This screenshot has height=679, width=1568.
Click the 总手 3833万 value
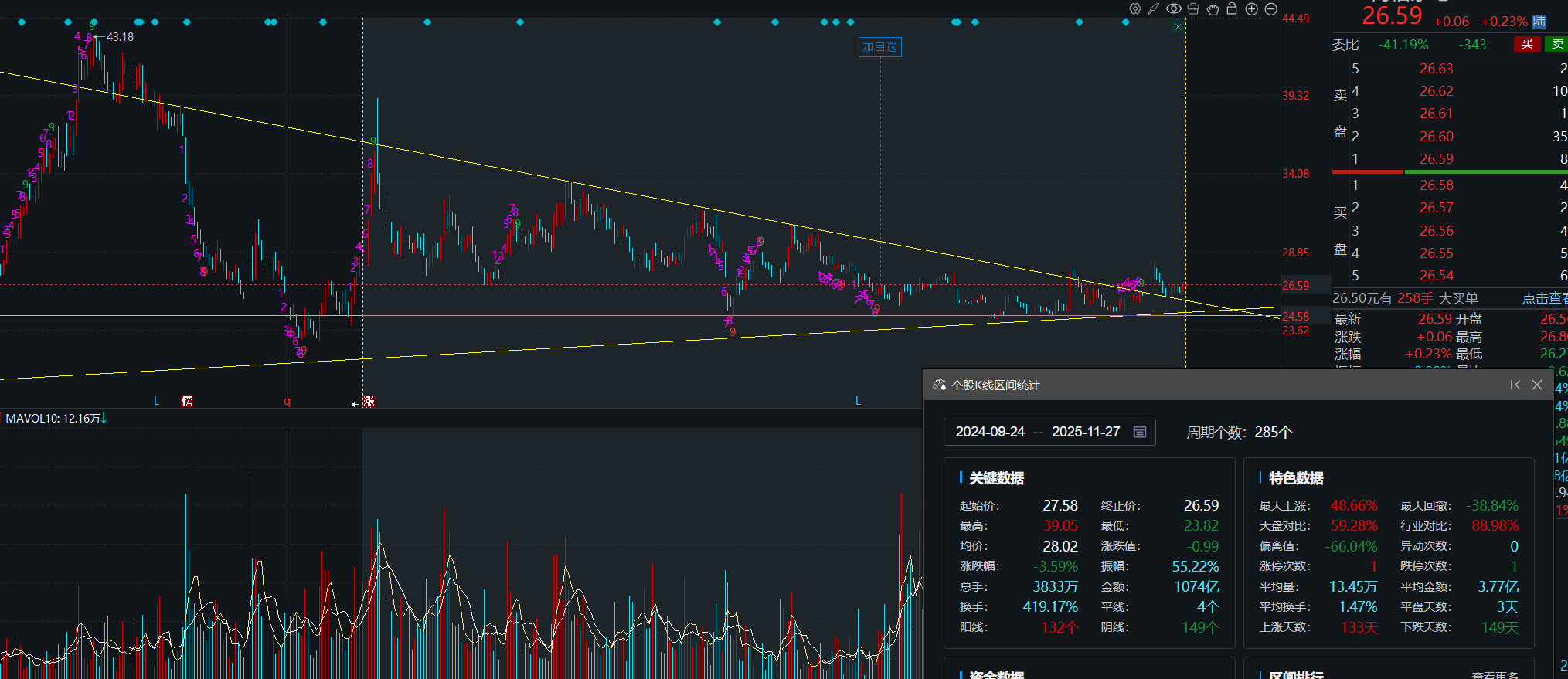coord(1055,587)
